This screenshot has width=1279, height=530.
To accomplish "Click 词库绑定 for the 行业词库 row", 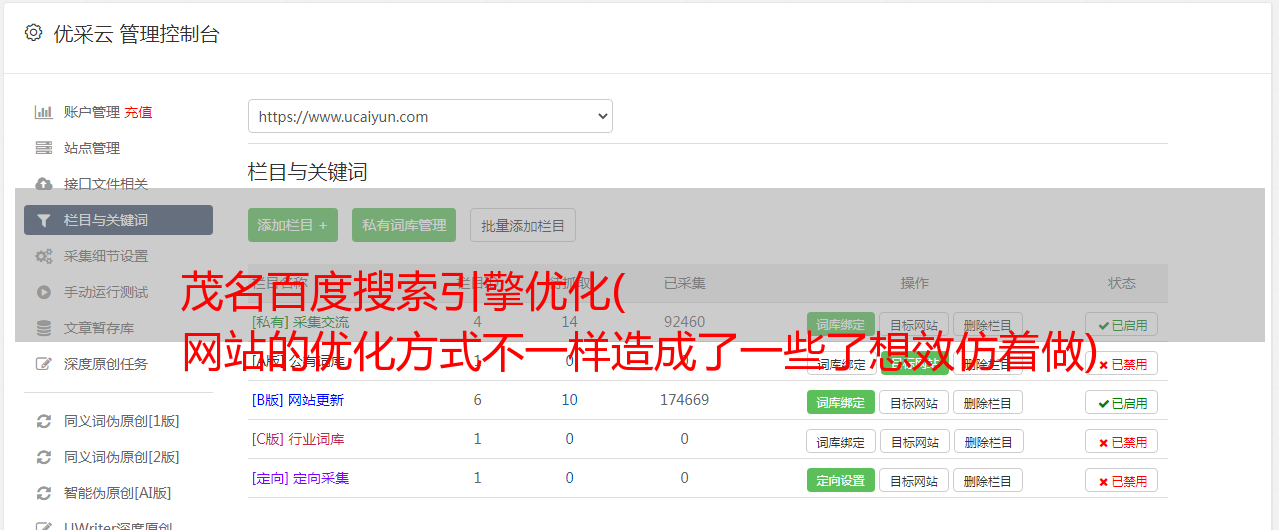I will coord(840,441).
